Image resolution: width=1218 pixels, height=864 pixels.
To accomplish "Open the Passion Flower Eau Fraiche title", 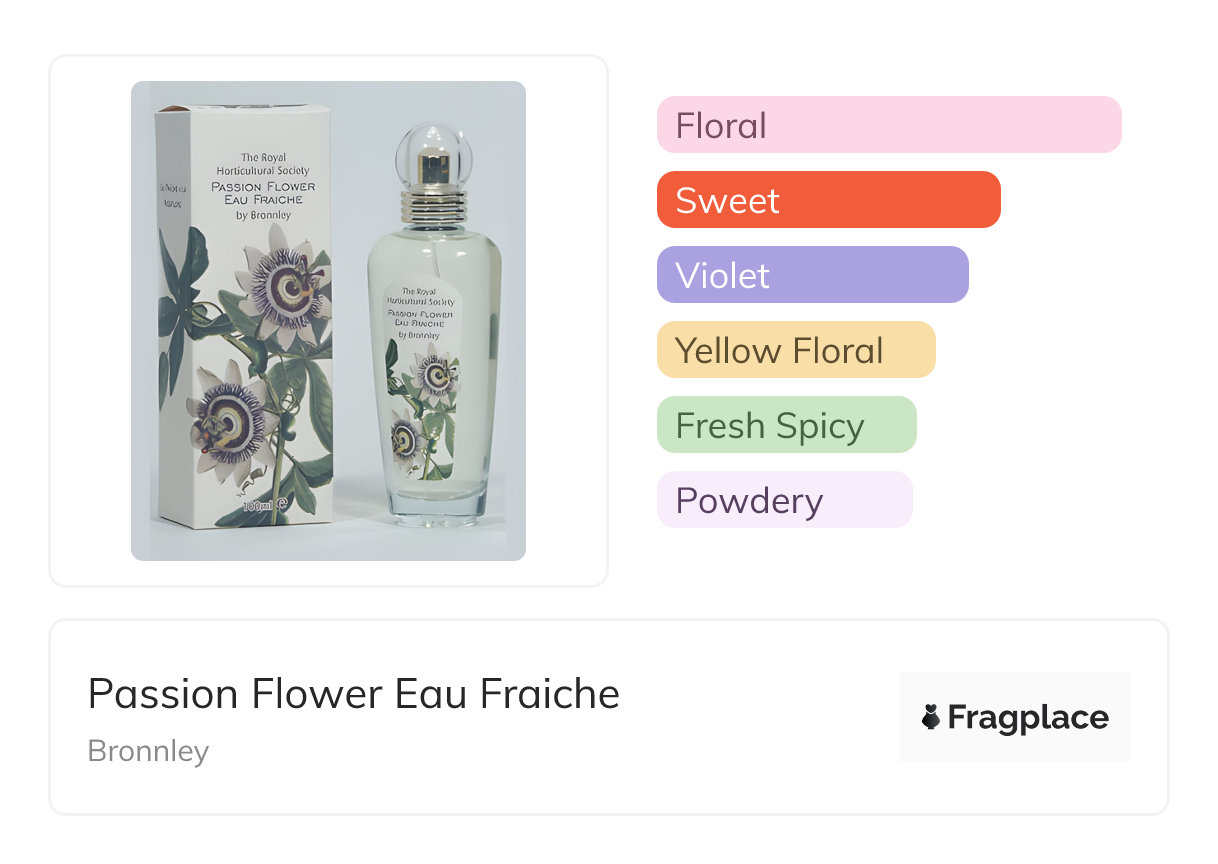I will (x=354, y=694).
